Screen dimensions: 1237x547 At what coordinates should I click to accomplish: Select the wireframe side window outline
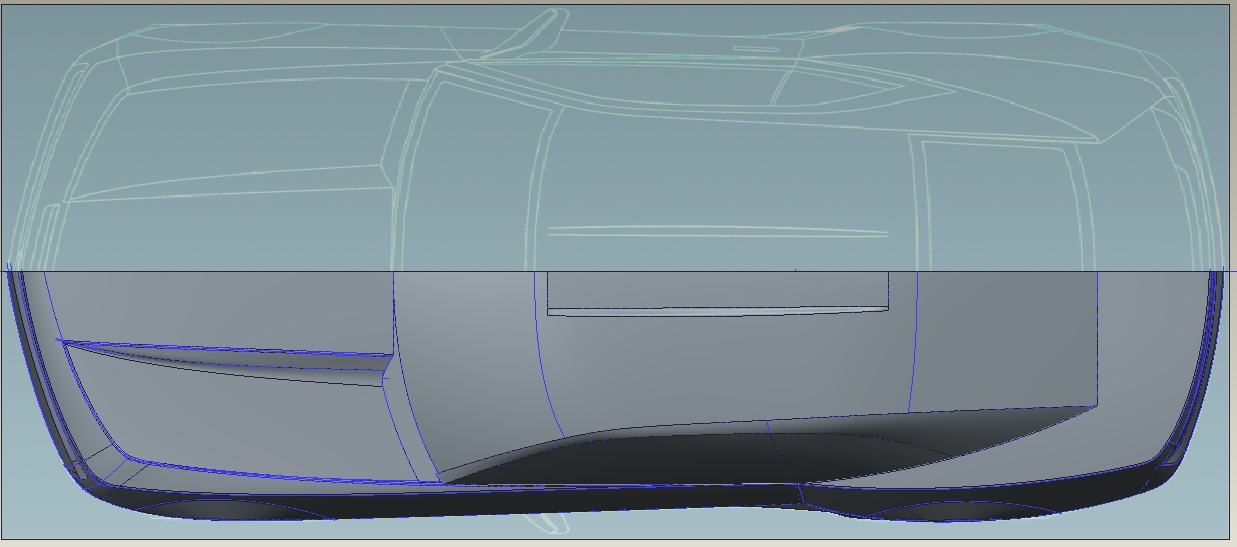pyautogui.click(x=690, y=85)
